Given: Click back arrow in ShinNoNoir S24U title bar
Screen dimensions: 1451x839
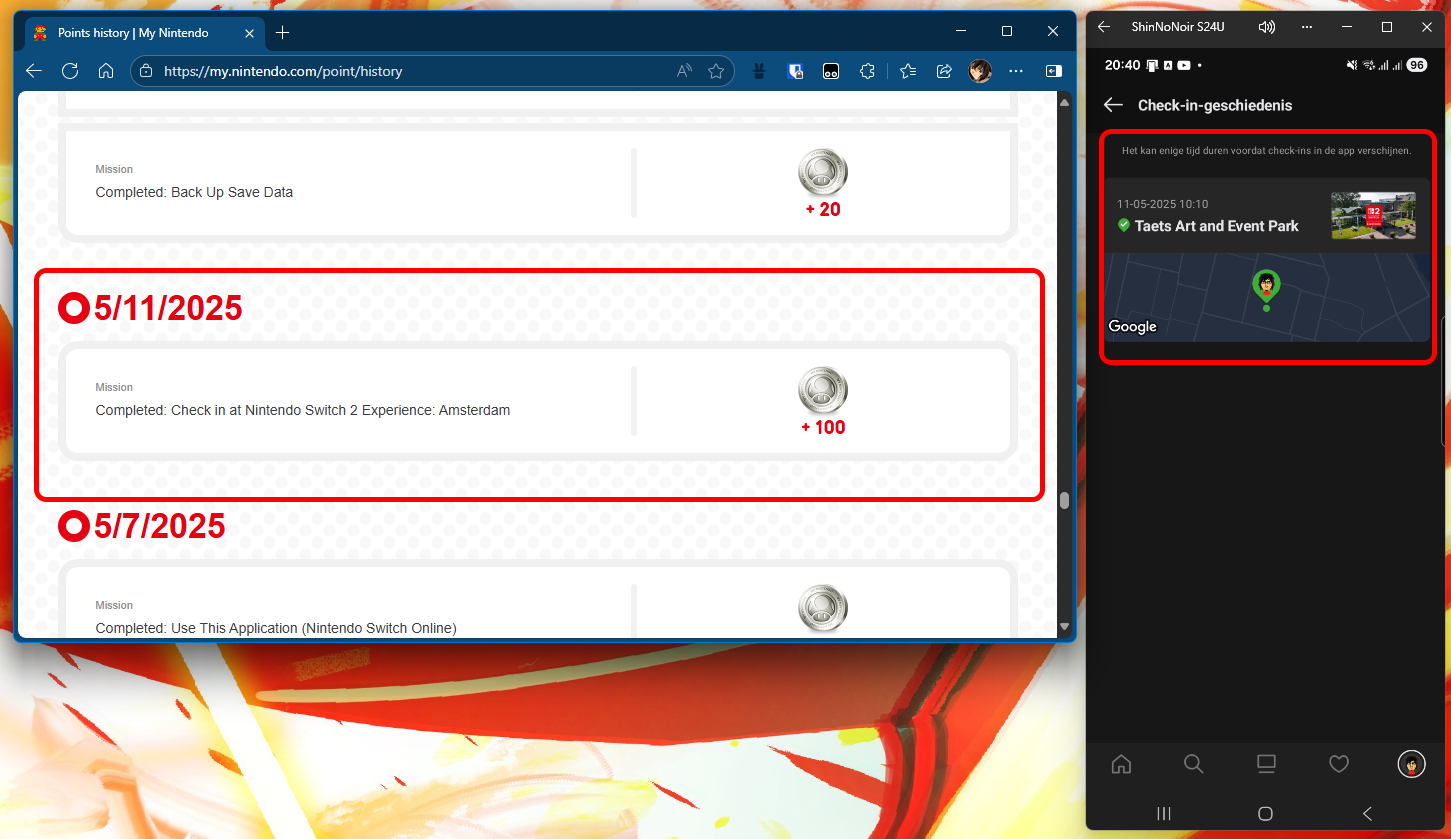Looking at the screenshot, I should (x=1104, y=27).
